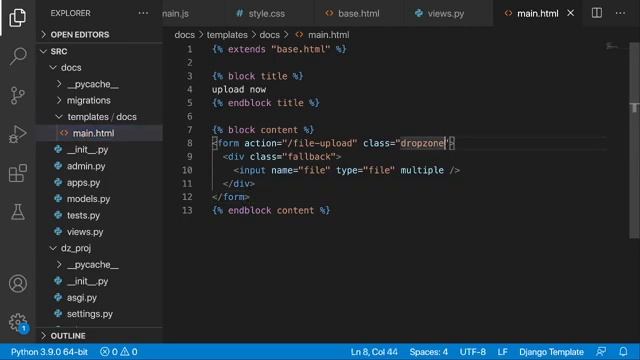Click the extends base.html line
Viewport: 640px width, 360px height.
click(x=279, y=49)
